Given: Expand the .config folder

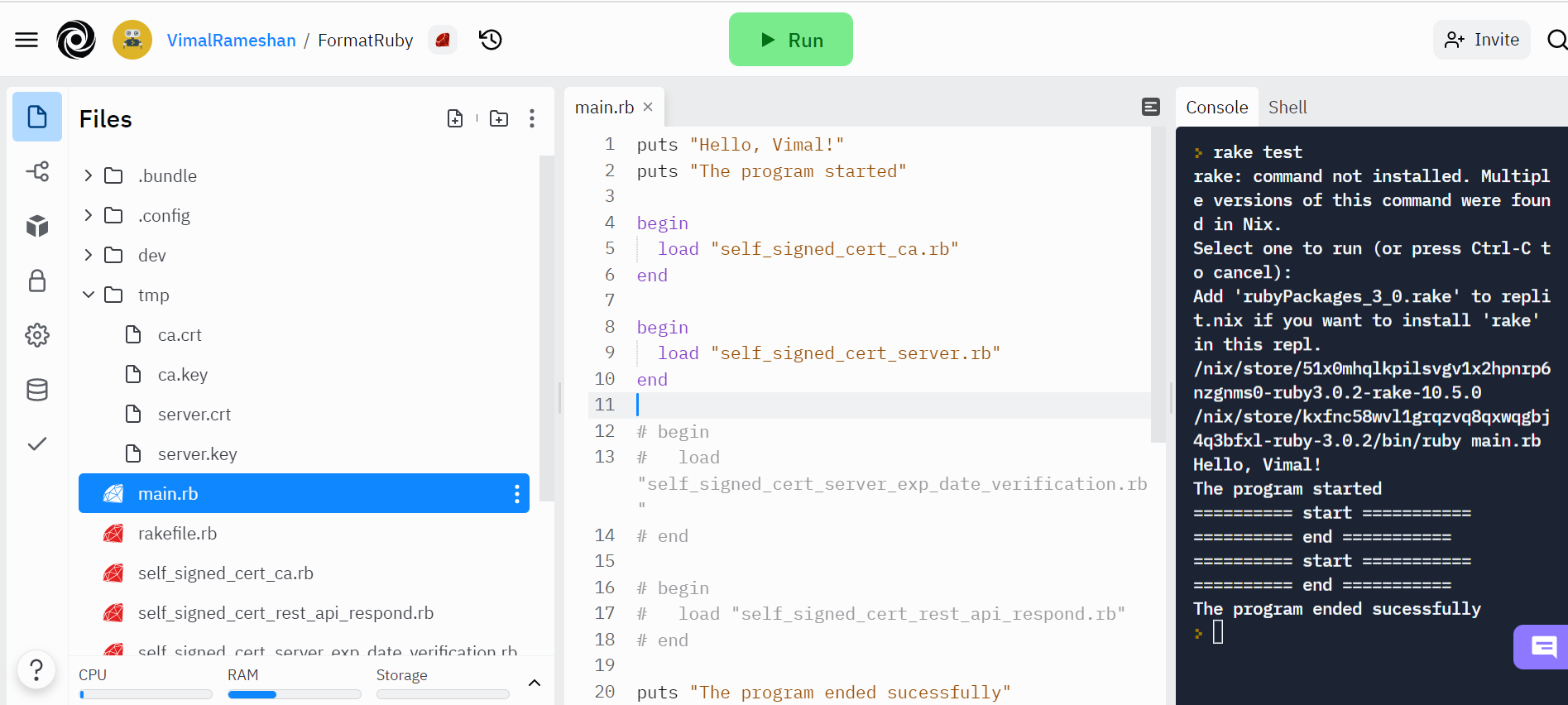Looking at the screenshot, I should pyautogui.click(x=89, y=215).
